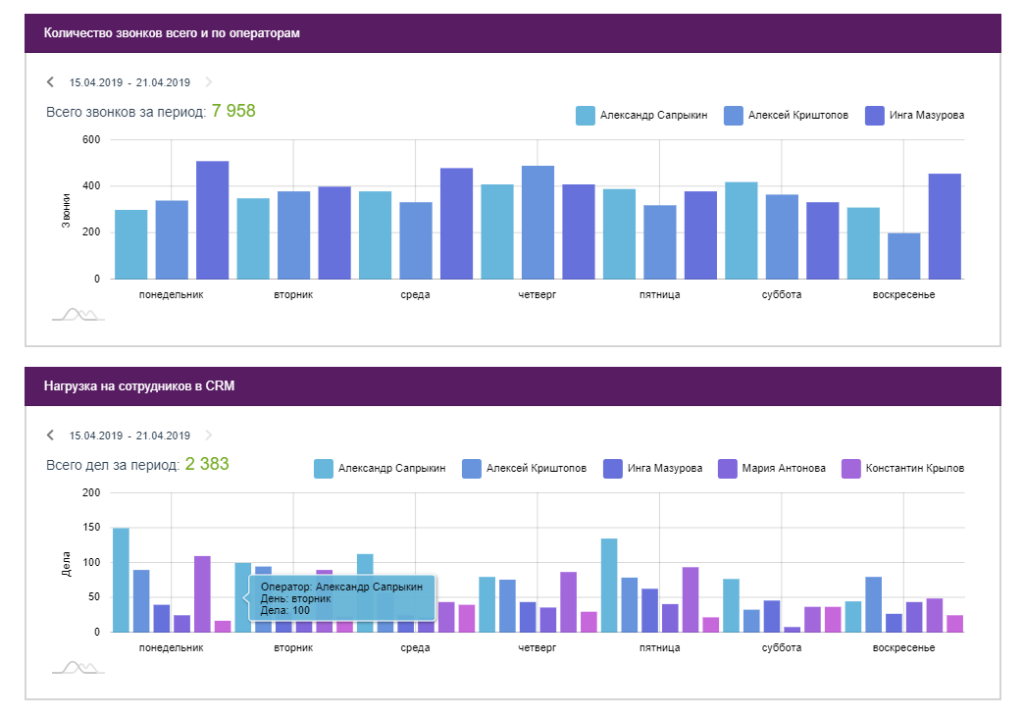Go to previous week in calls chart
1024x716 pixels.
[50, 82]
